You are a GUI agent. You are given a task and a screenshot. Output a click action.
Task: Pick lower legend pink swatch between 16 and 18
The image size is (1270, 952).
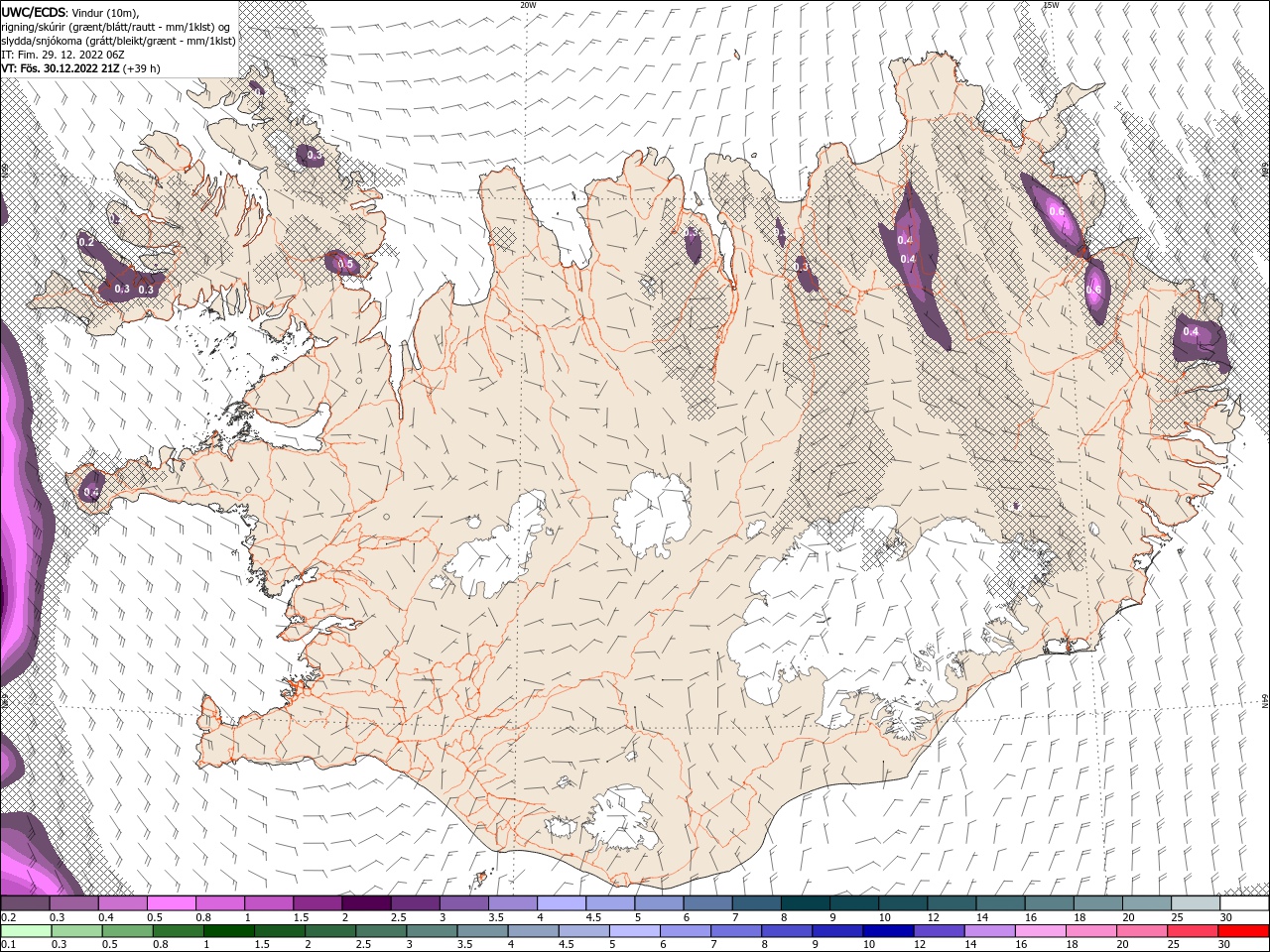pos(1041,931)
